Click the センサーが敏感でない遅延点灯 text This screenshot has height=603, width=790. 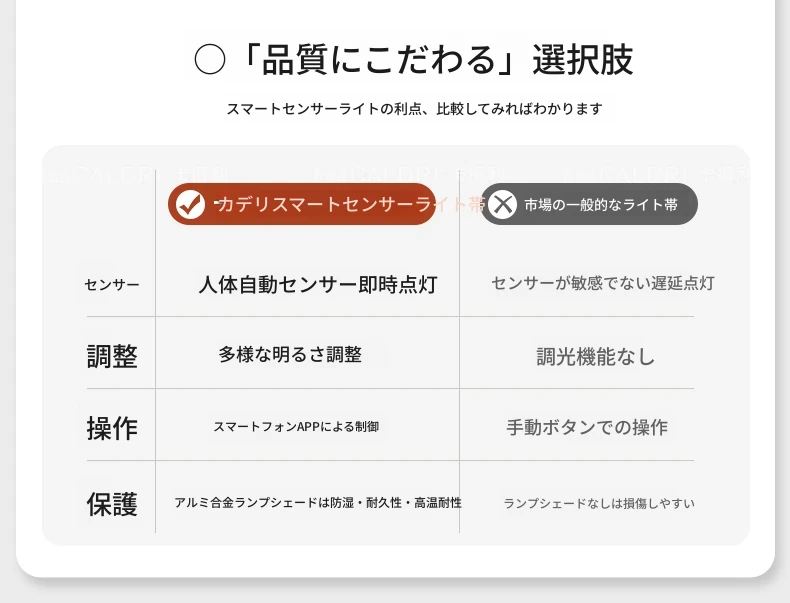click(603, 283)
